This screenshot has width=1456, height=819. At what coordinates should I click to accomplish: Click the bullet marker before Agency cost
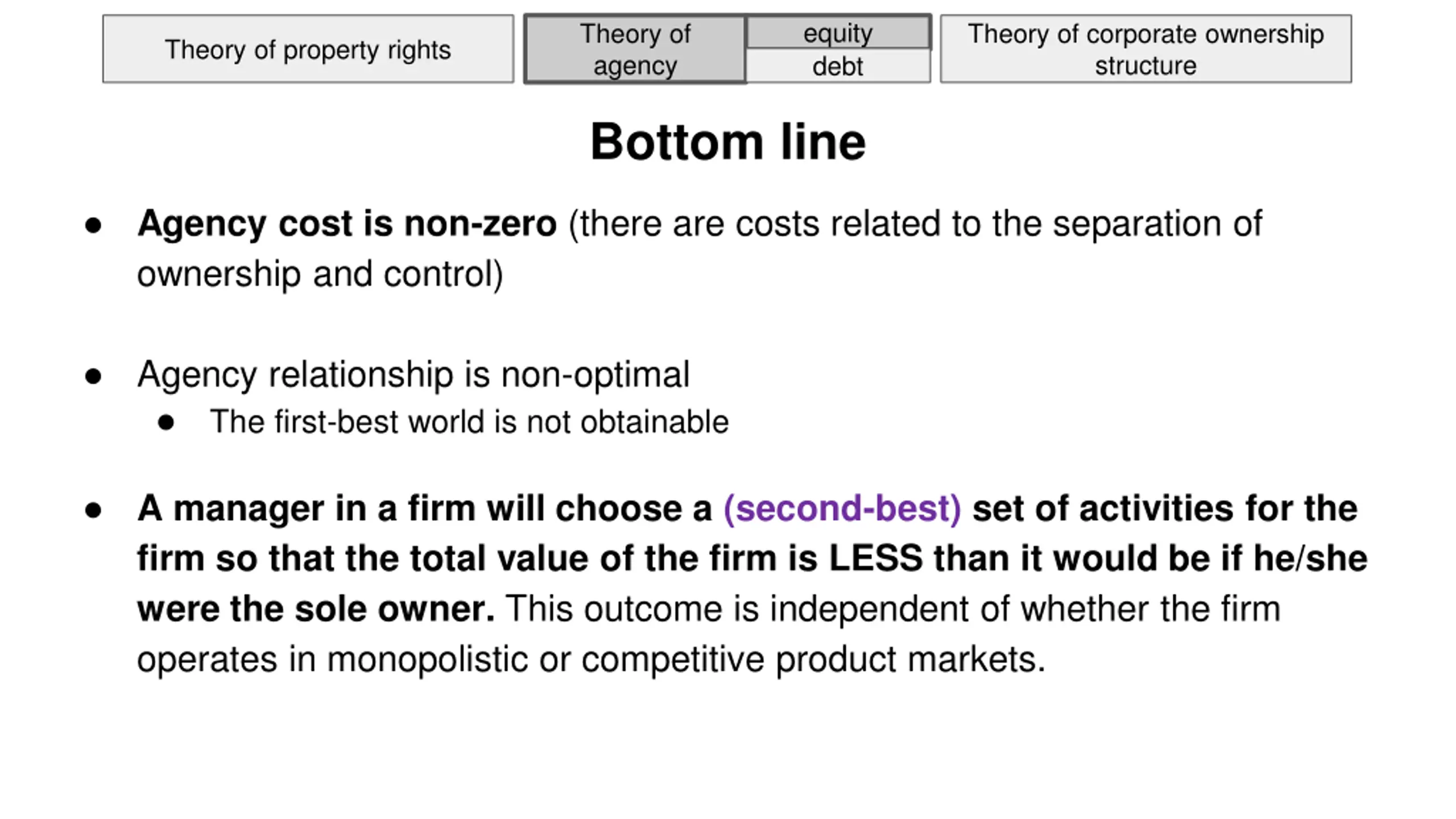coord(93,225)
